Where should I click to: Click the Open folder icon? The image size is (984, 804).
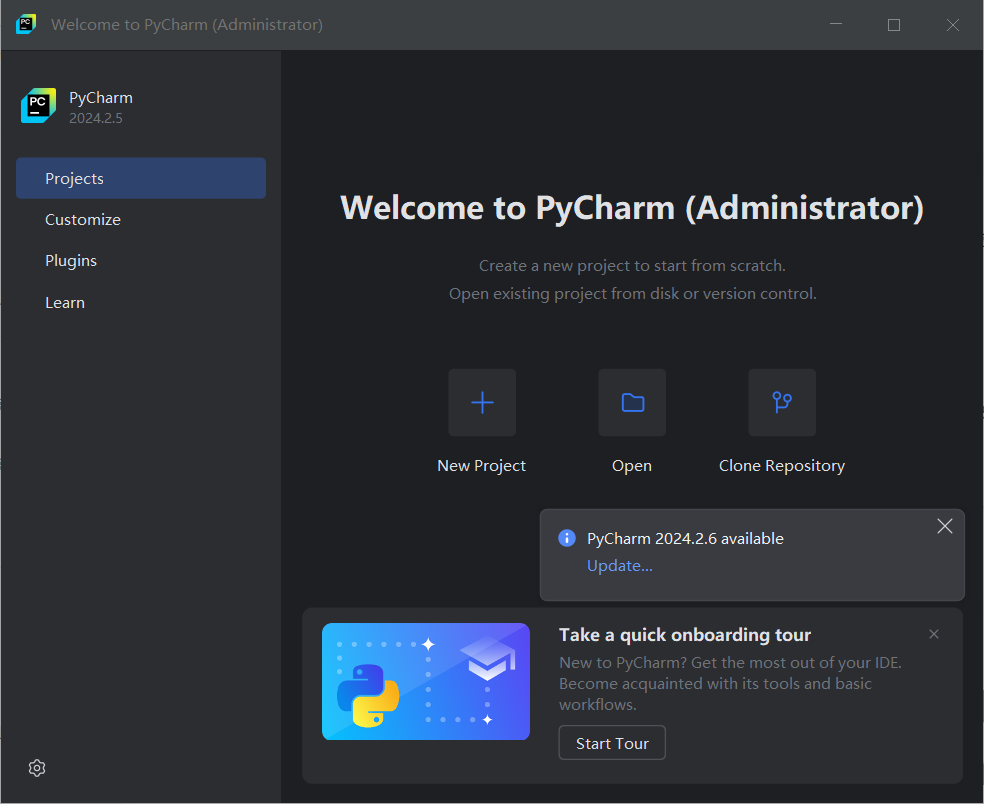632,402
